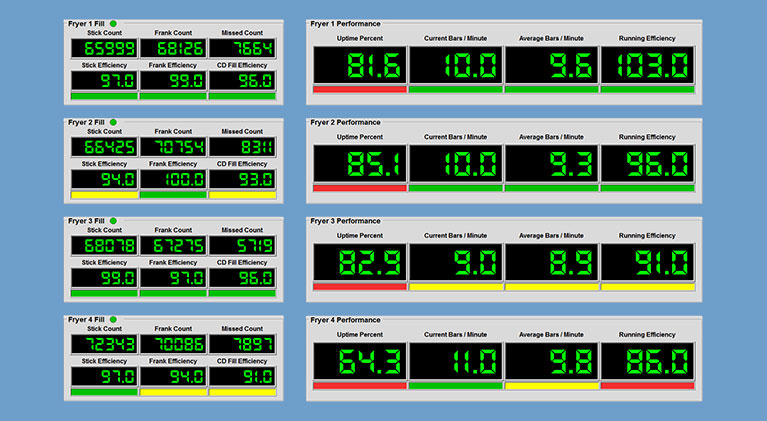Click Fryer 3 Frank Count display showing 67275
The width and height of the screenshot is (767, 421).
(173, 246)
